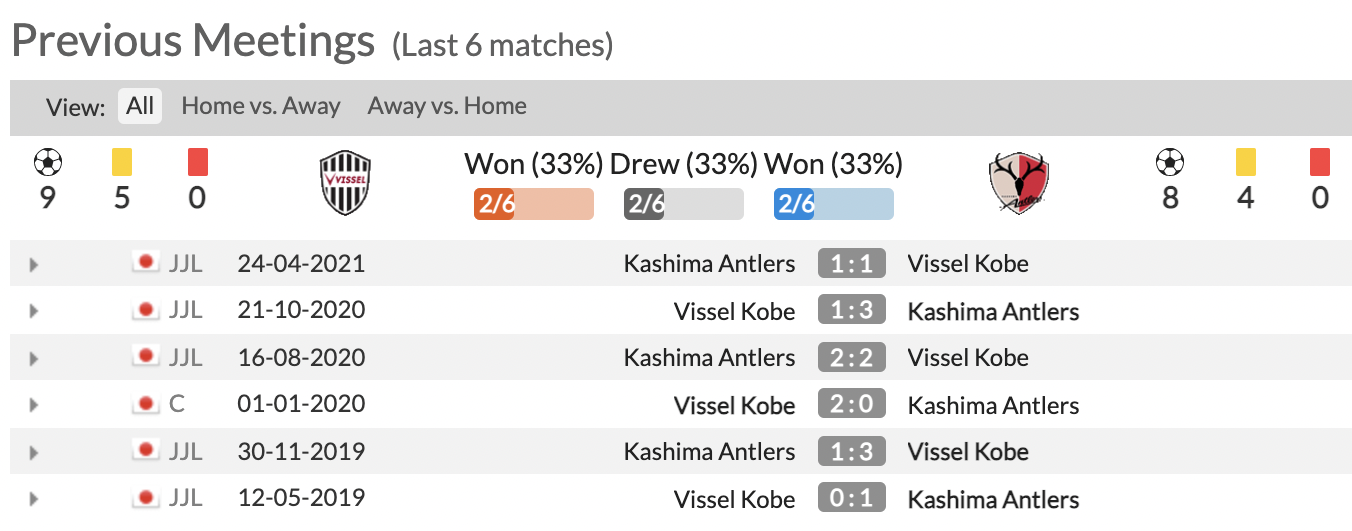Click the right yellow card icon

point(1245,162)
